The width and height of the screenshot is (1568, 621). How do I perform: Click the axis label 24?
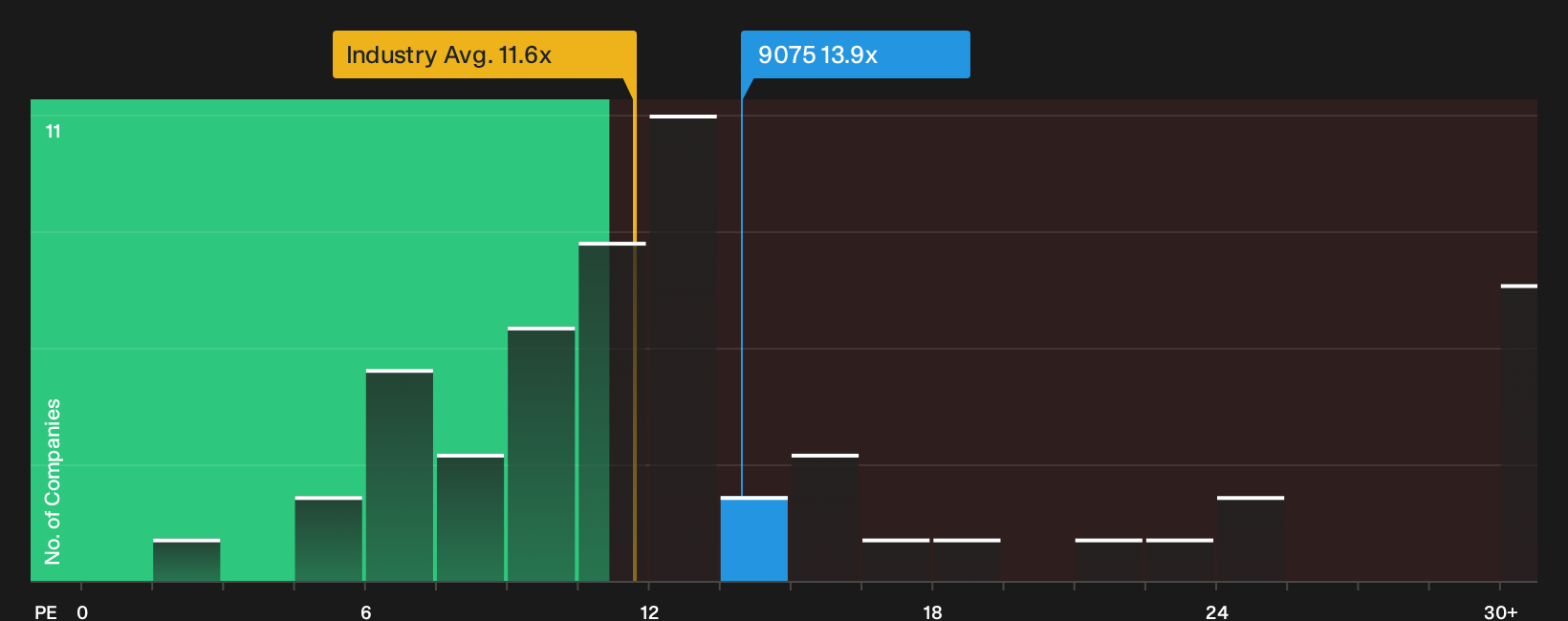click(x=1216, y=612)
